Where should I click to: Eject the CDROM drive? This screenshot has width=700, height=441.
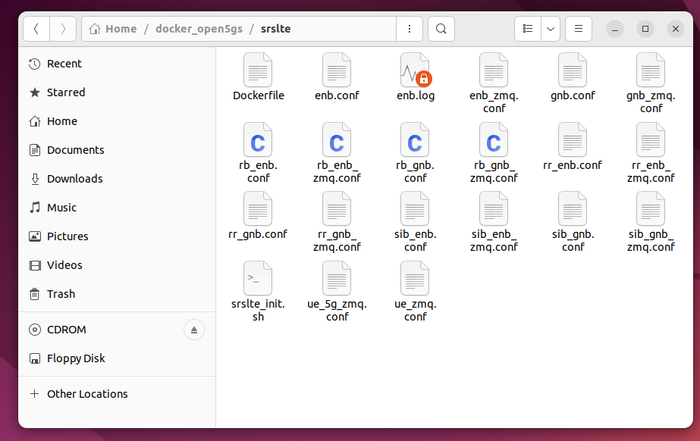click(195, 330)
